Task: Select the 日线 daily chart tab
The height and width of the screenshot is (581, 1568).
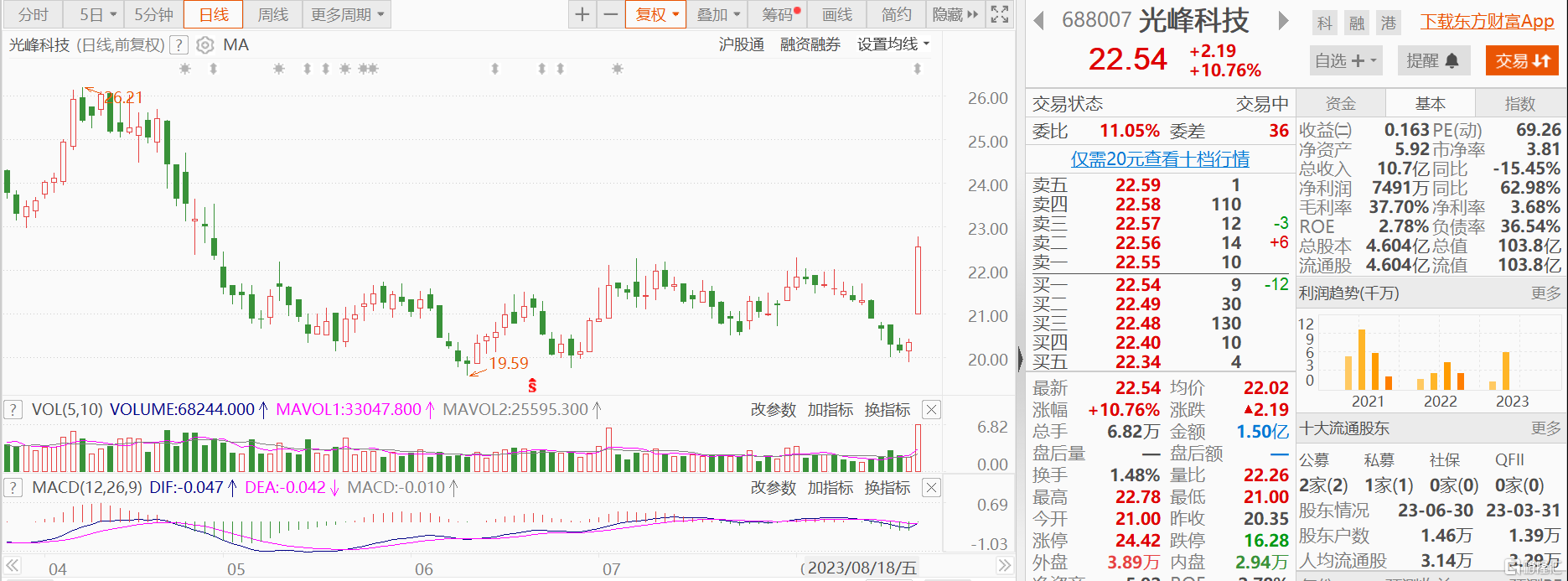Action: [214, 14]
